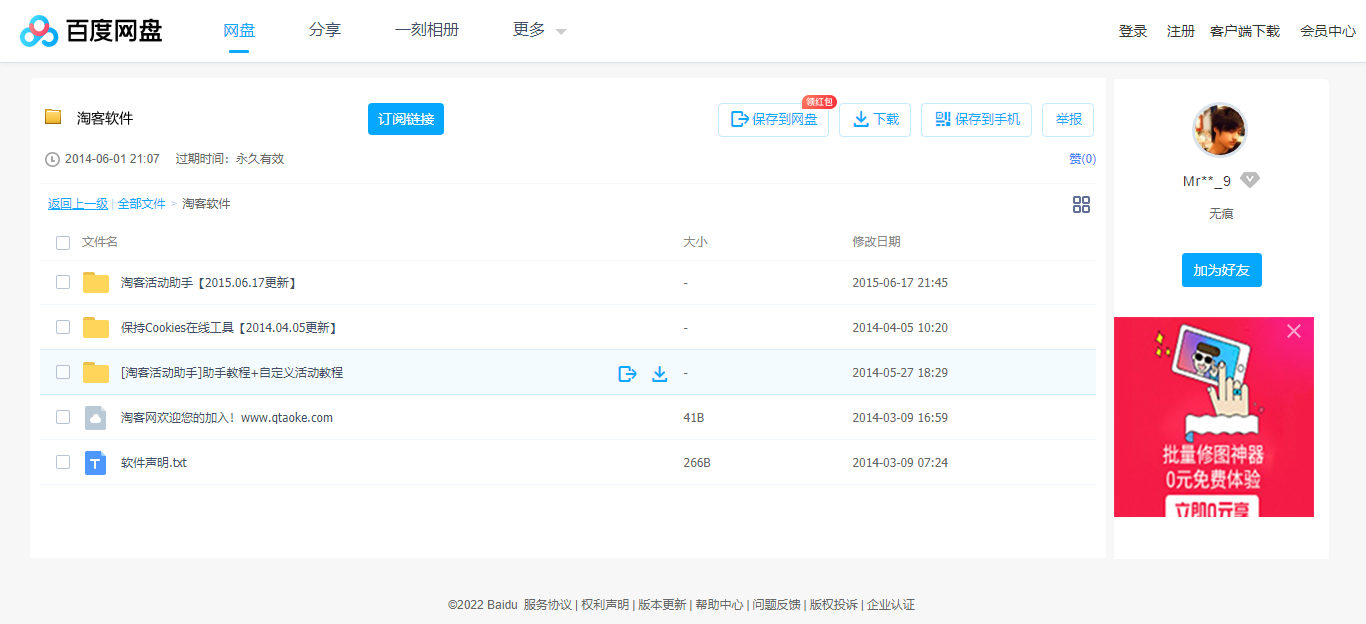Click the 加为好友 button

pyautogui.click(x=1221, y=269)
